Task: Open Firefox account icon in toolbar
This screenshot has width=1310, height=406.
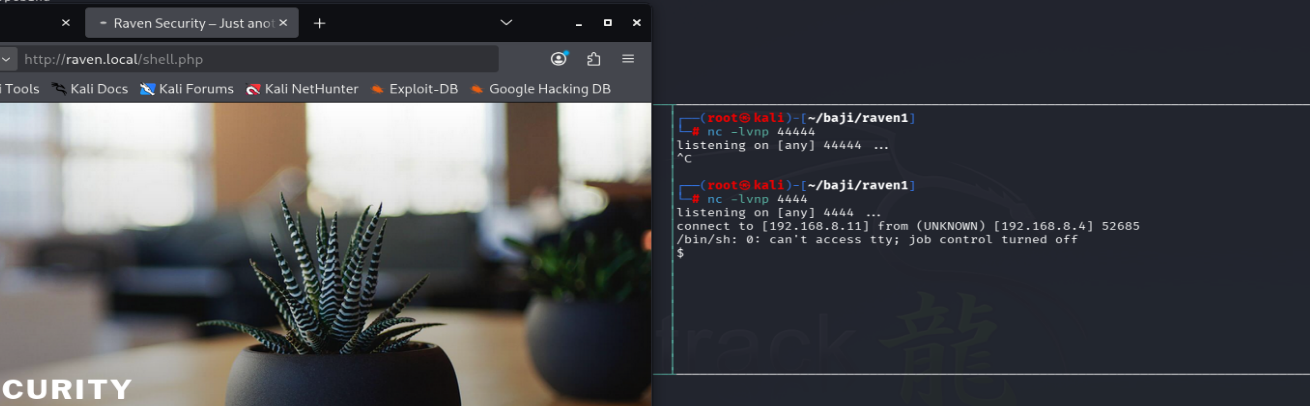Action: [559, 59]
